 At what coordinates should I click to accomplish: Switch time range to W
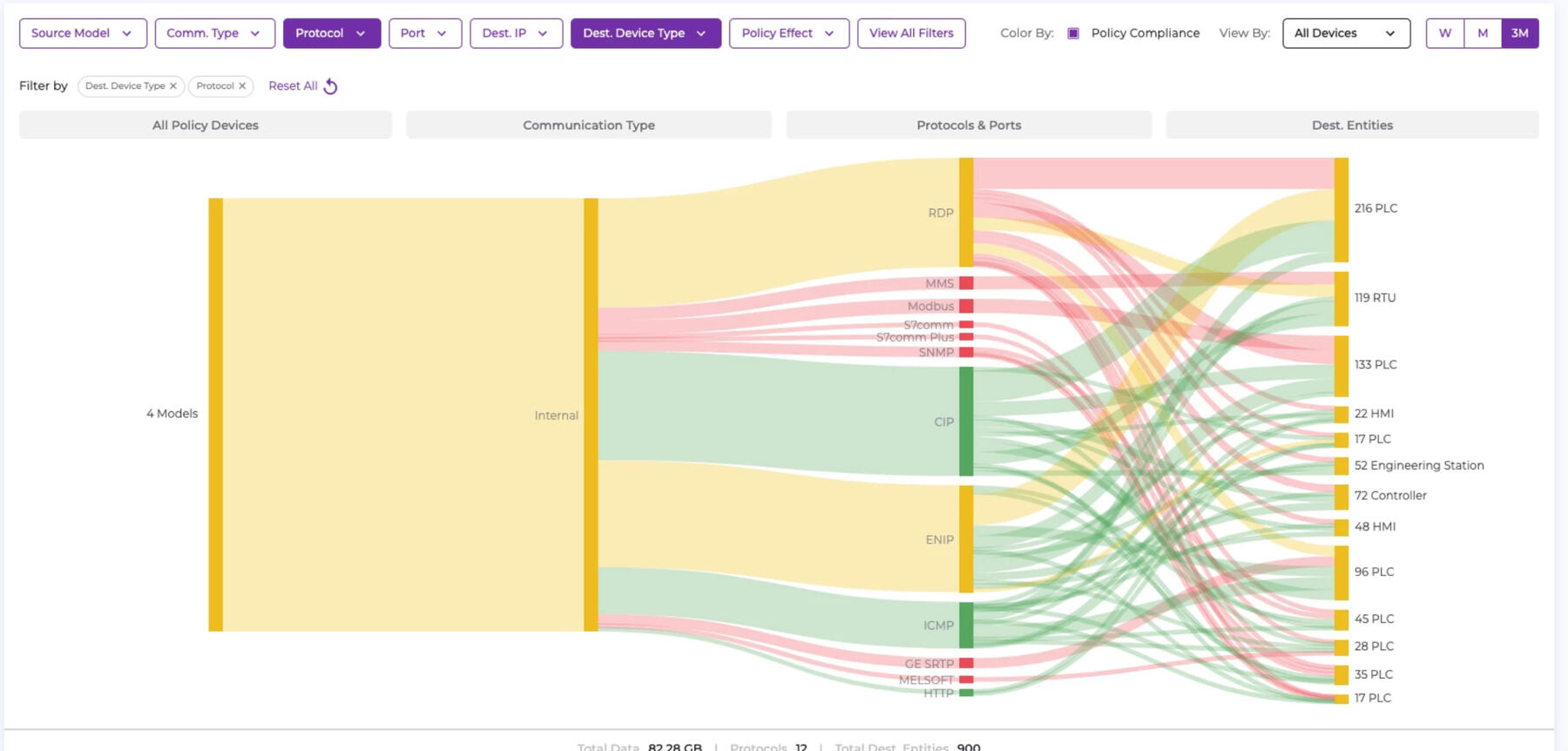click(1444, 33)
